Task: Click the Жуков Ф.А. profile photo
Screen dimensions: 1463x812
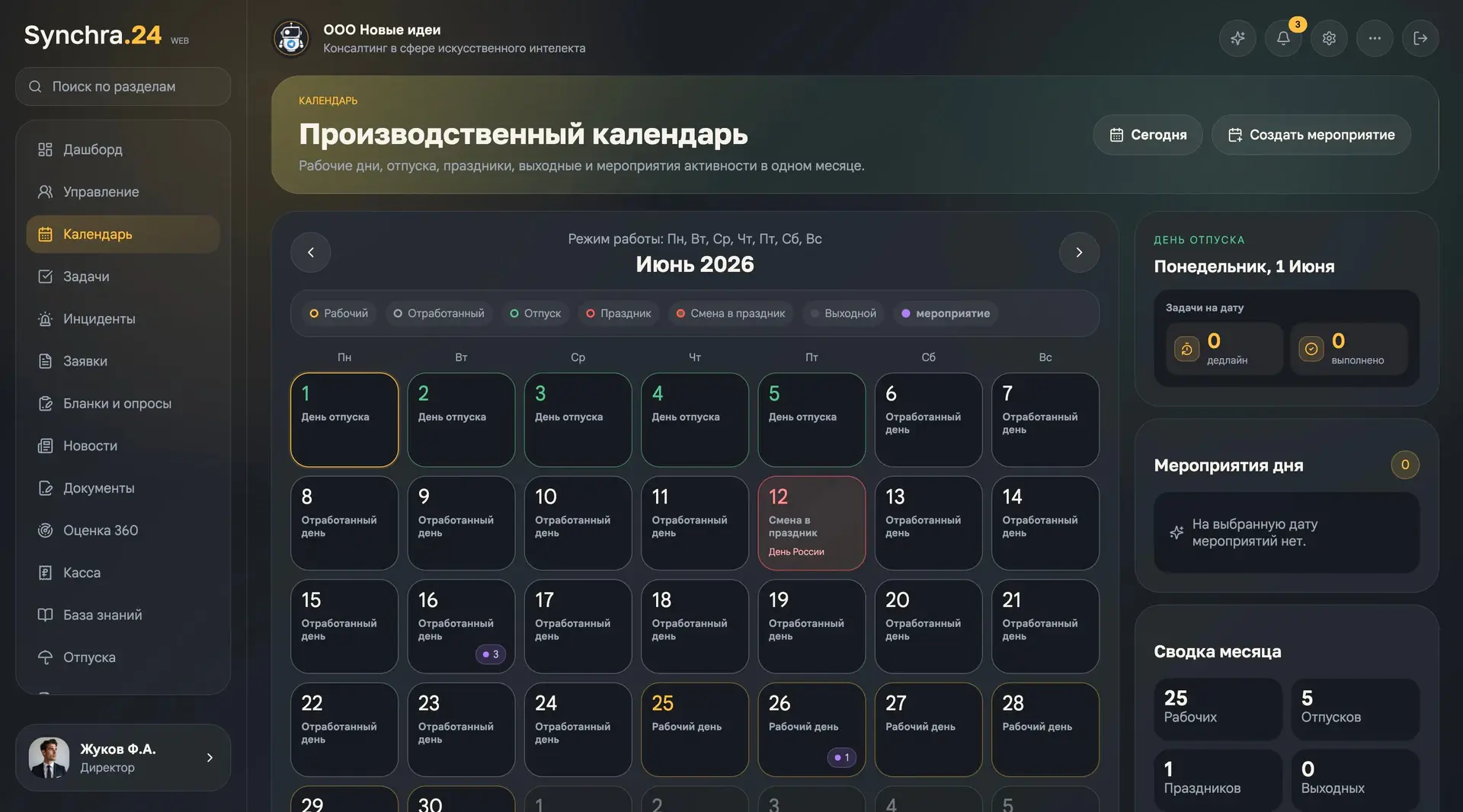Action: click(49, 758)
